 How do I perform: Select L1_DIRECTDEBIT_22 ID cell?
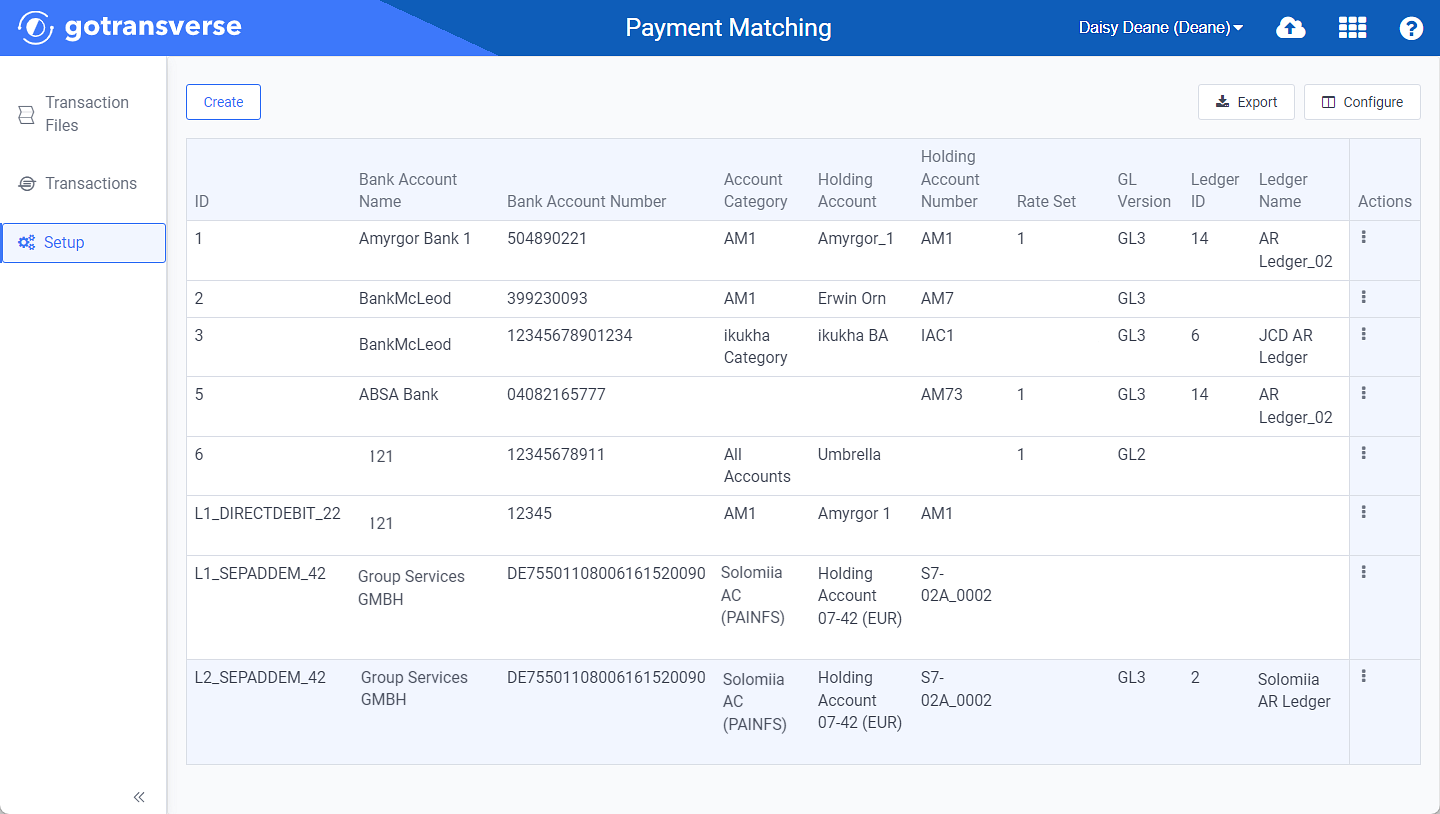pos(267,513)
